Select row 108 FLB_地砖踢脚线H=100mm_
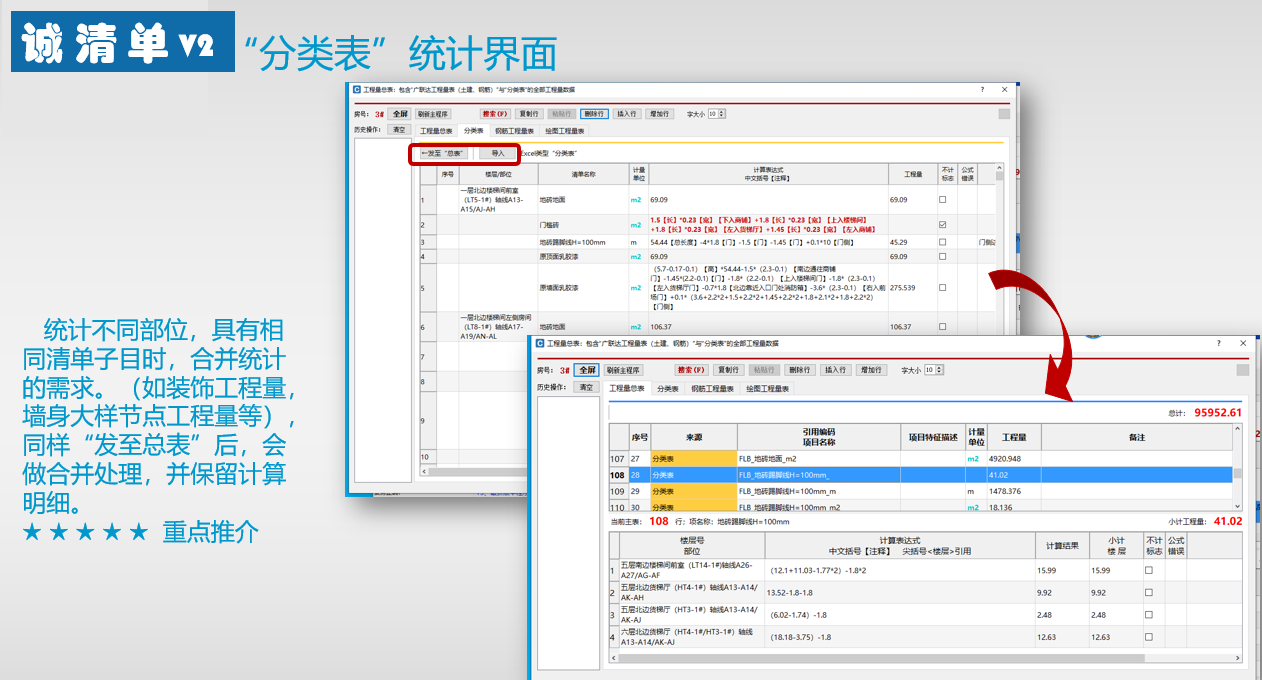 pyautogui.click(x=921, y=475)
